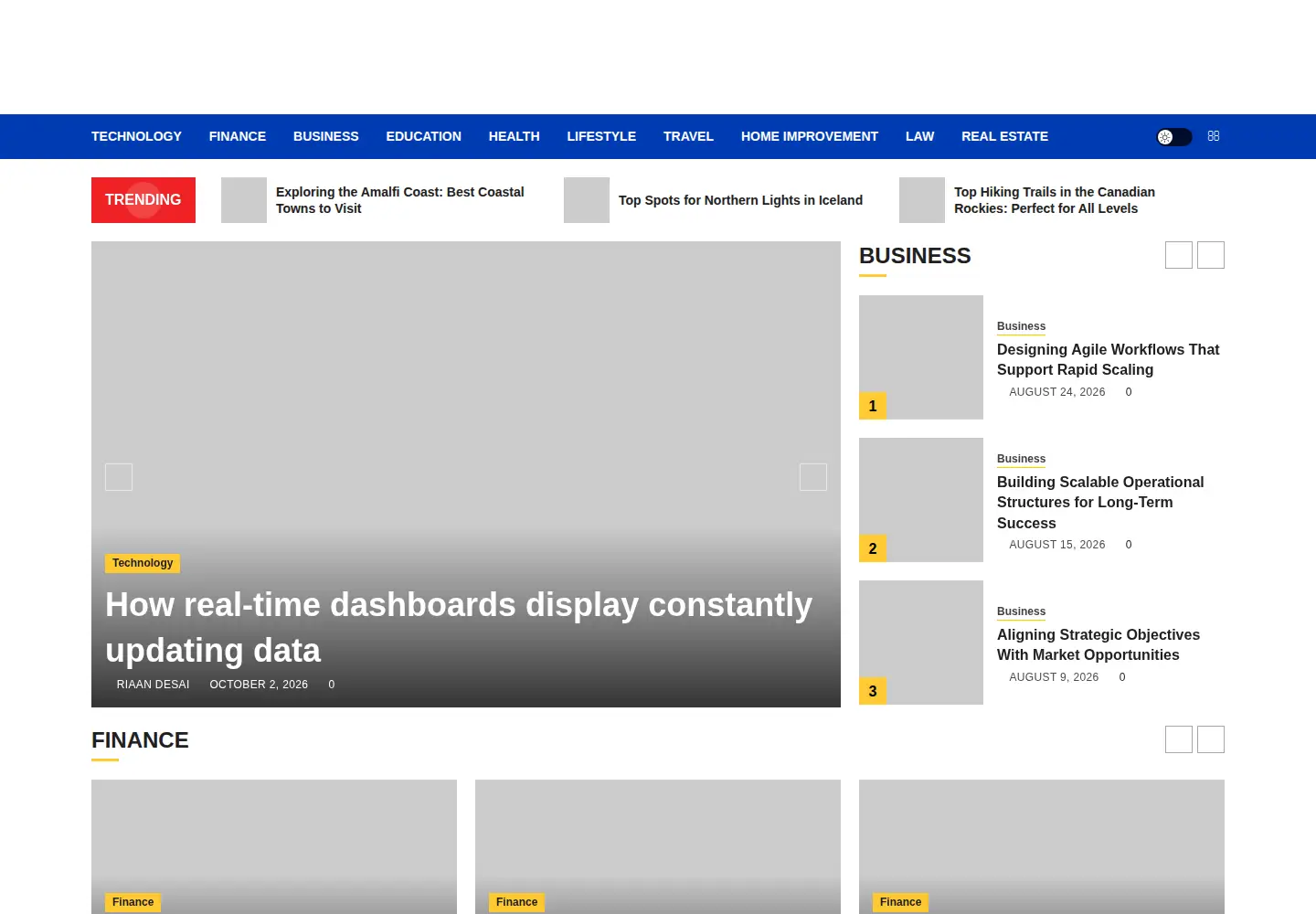Click next arrow in Finance section
This screenshot has width=1316, height=914.
(1211, 739)
